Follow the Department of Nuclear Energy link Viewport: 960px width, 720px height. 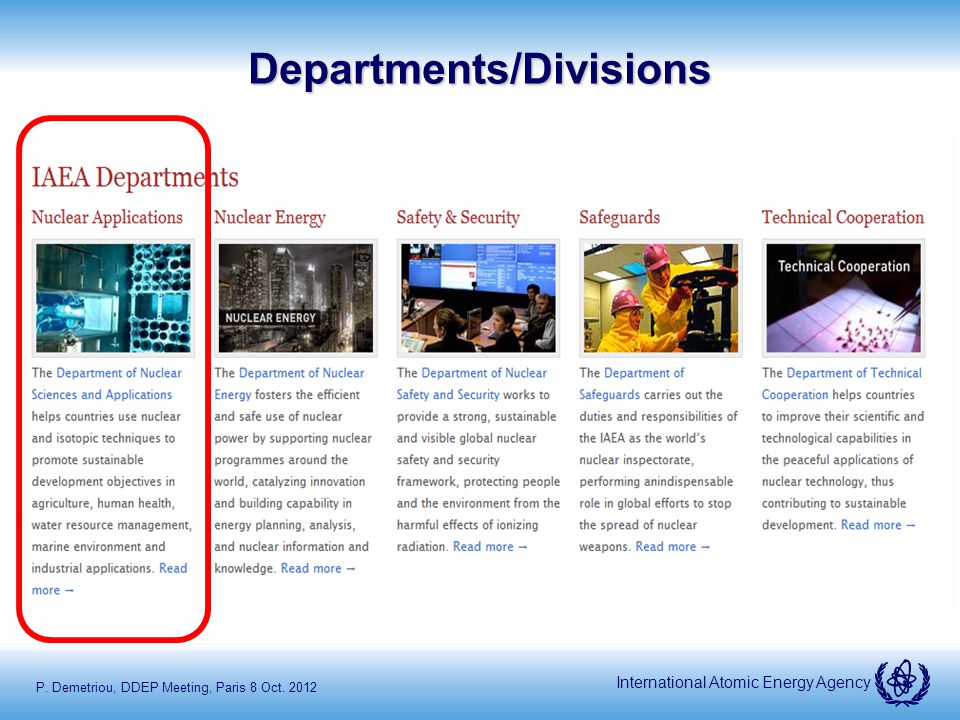tap(289, 384)
